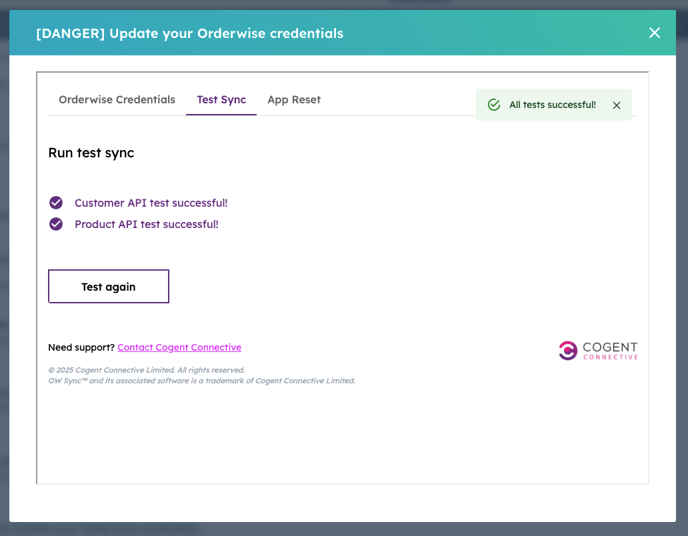
Task: Dismiss the All tests successful notification
Action: click(616, 105)
